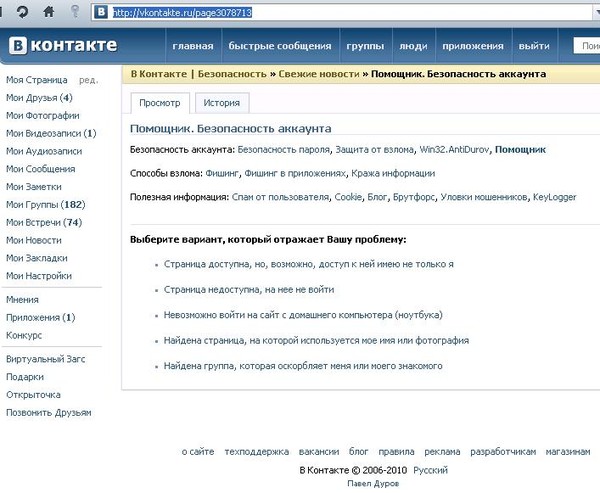Open приложения in top navigation
This screenshot has height=493, width=600.
click(473, 46)
